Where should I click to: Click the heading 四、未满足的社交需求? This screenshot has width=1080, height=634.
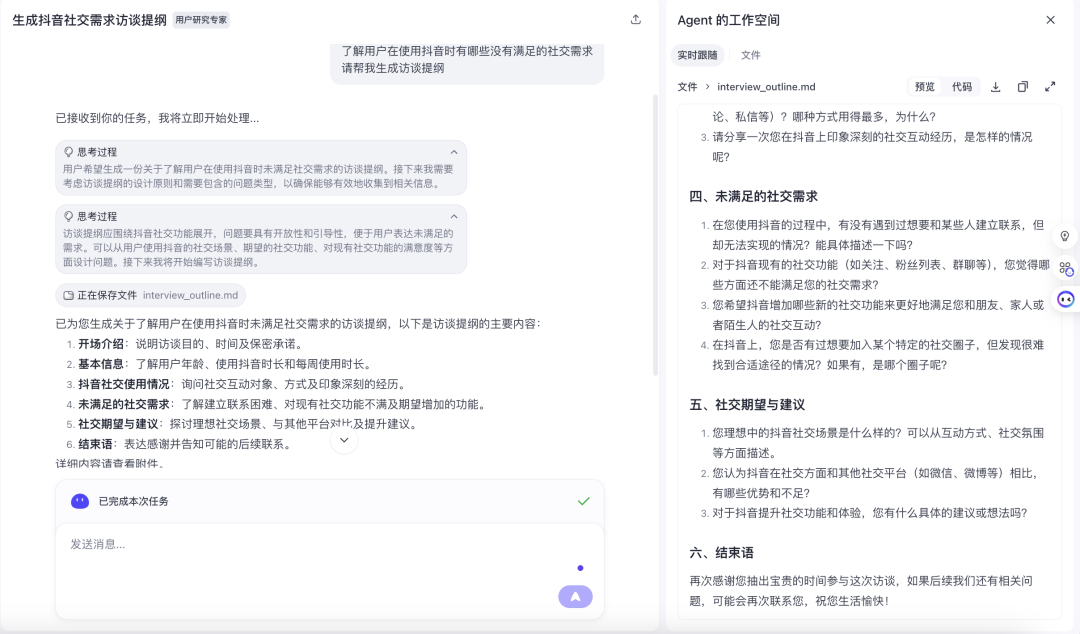754,196
